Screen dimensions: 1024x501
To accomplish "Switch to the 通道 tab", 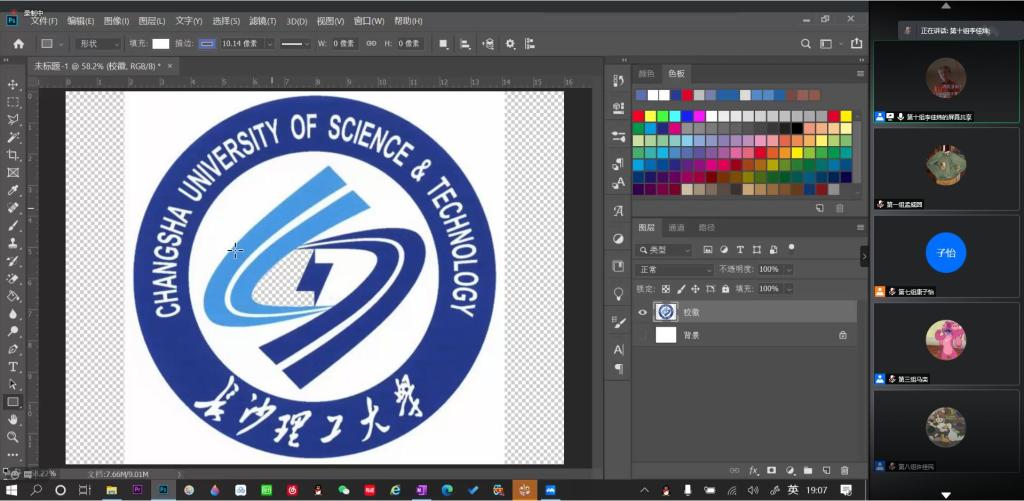I will click(x=677, y=228).
